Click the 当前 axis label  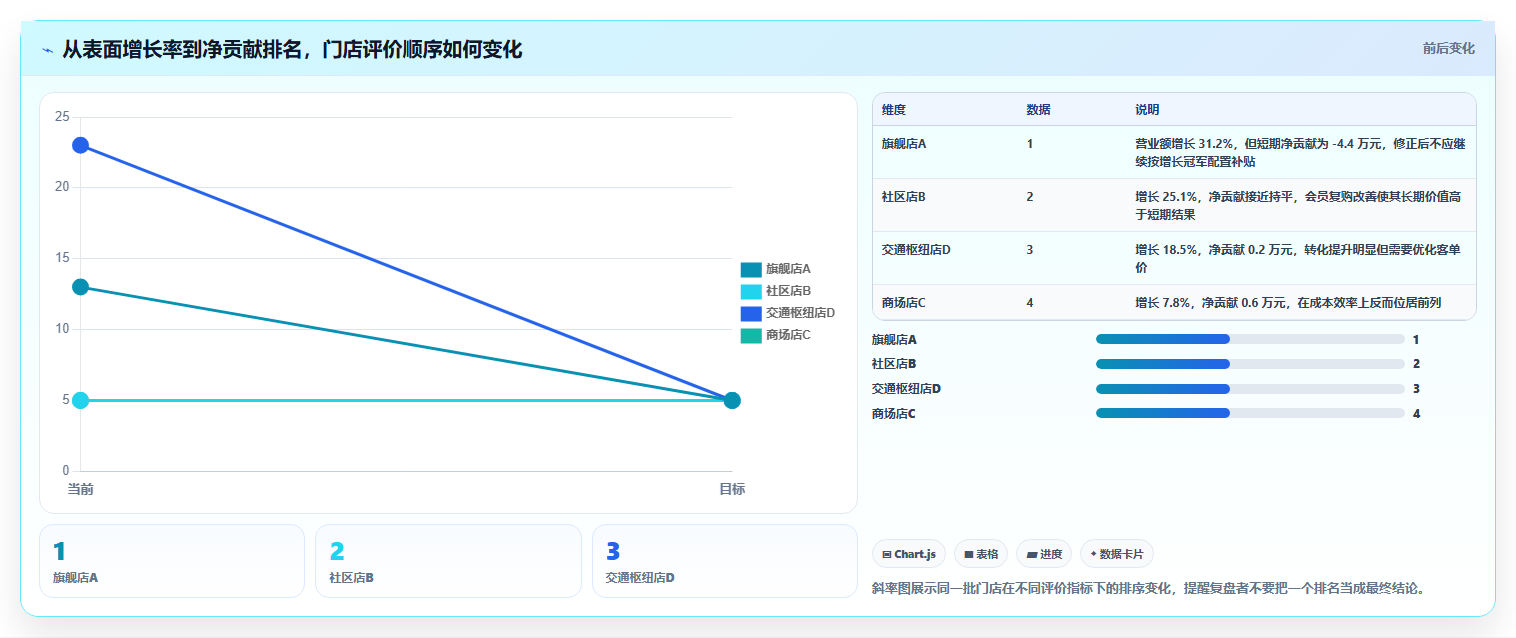80,489
